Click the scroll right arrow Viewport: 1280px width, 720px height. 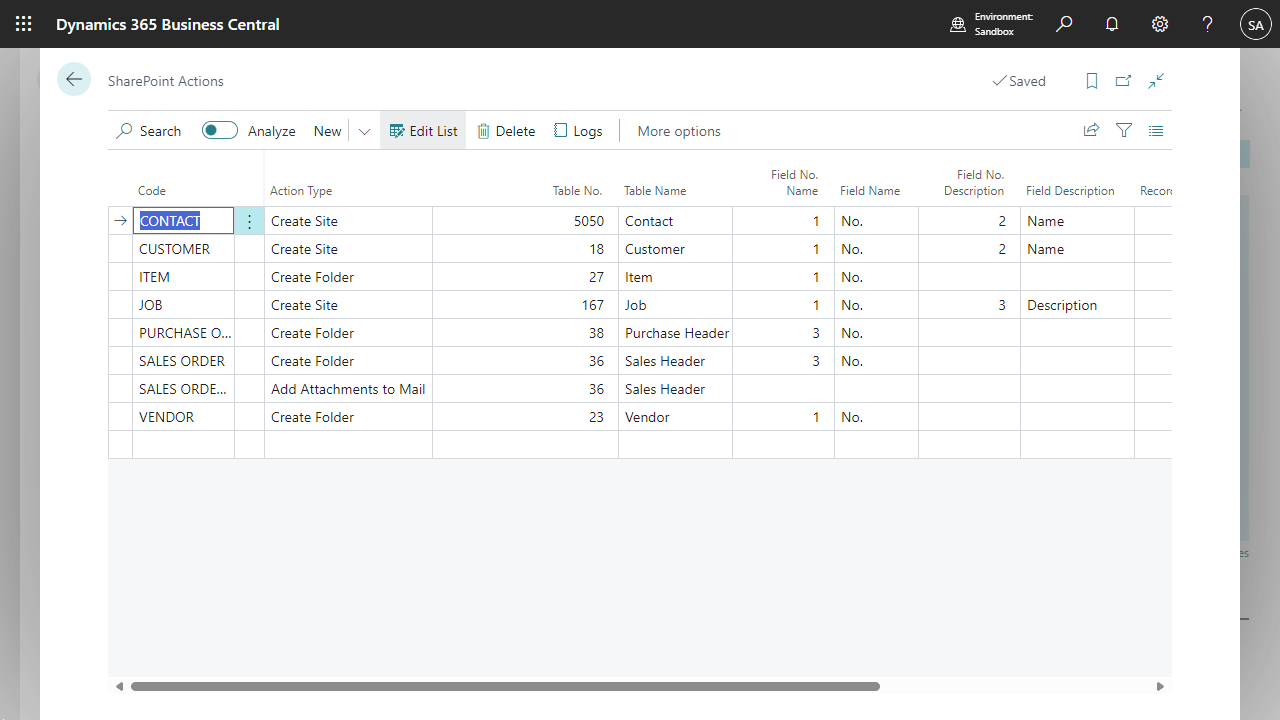1160,687
